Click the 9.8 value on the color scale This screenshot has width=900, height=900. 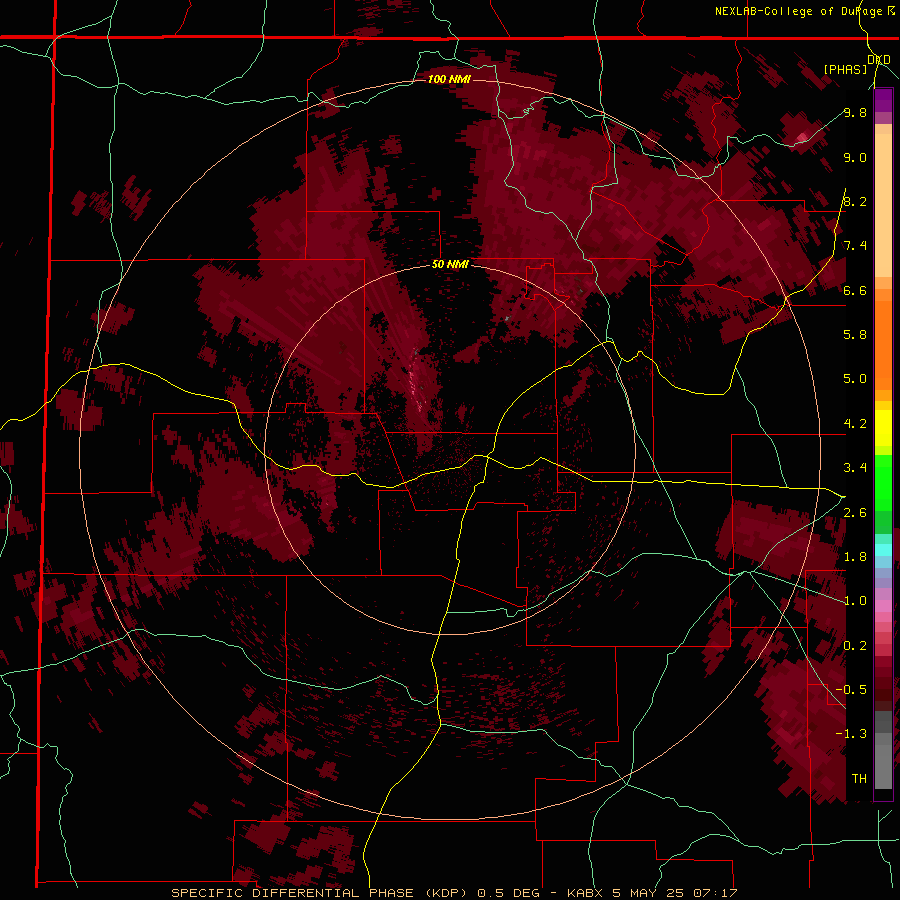click(855, 112)
